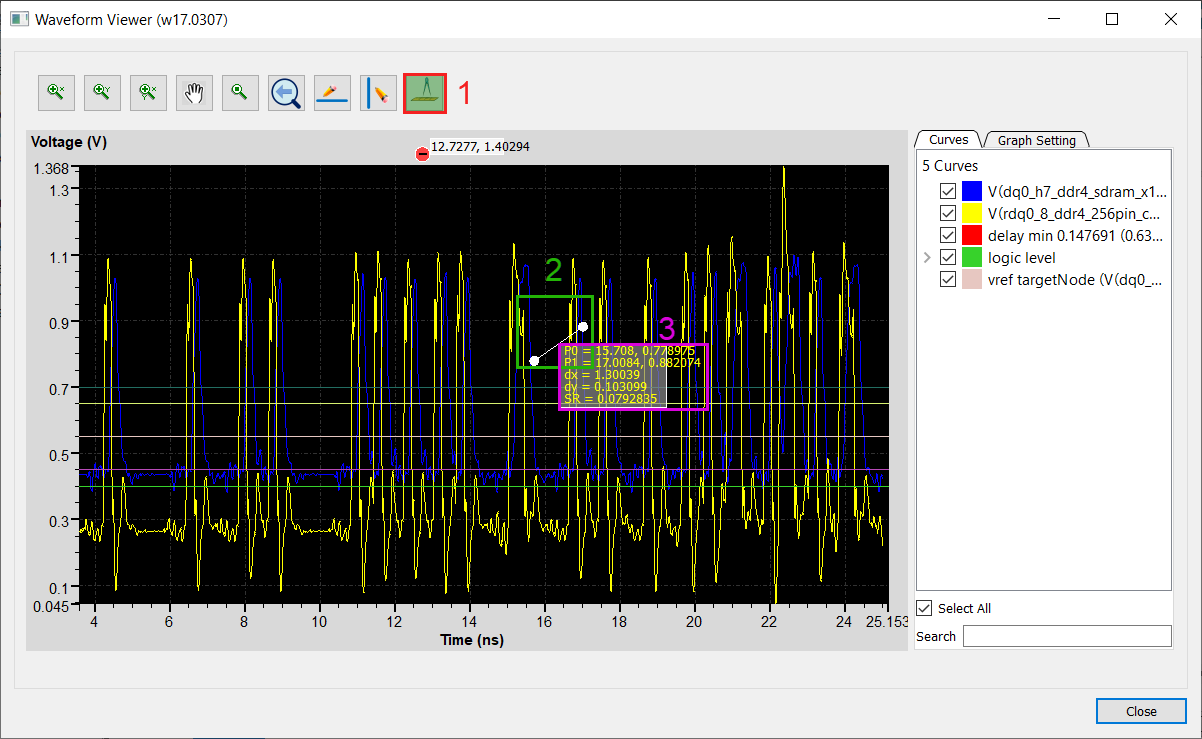Select the horizontal marker drawing tool

(332, 92)
